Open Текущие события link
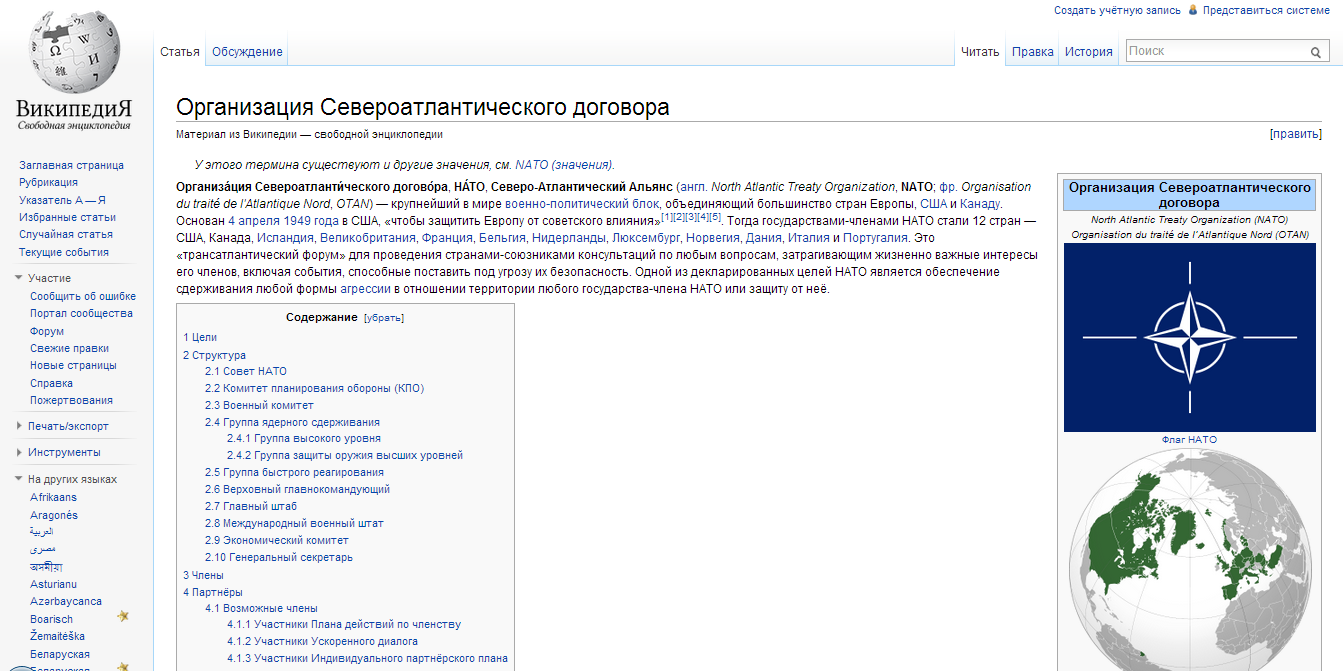This screenshot has width=1343, height=671. [x=64, y=252]
